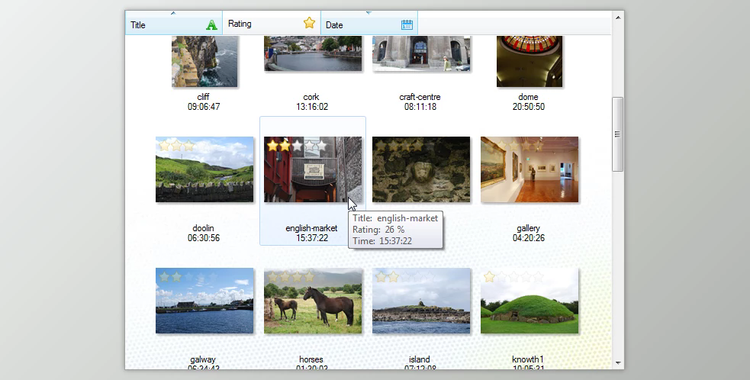Set english-market rating to fourth star
Viewport: 750px width, 380px height.
[x=309, y=145]
